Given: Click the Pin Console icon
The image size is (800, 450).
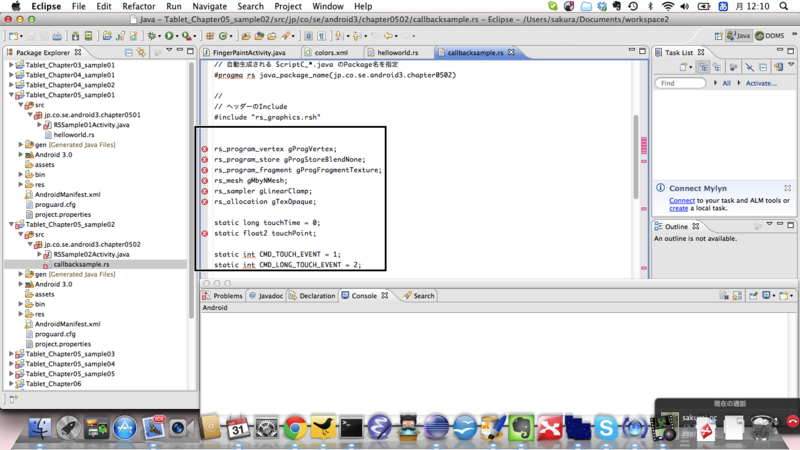Looking at the screenshot, I should click(x=754, y=295).
